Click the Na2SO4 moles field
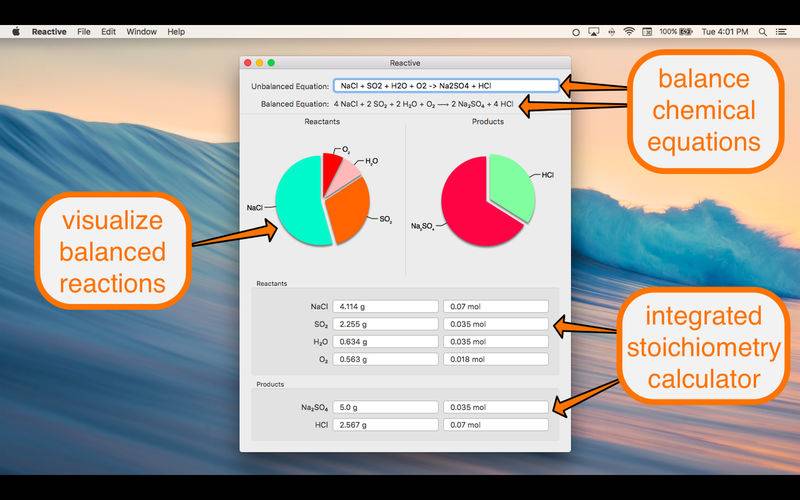The width and height of the screenshot is (800, 500). pos(495,407)
